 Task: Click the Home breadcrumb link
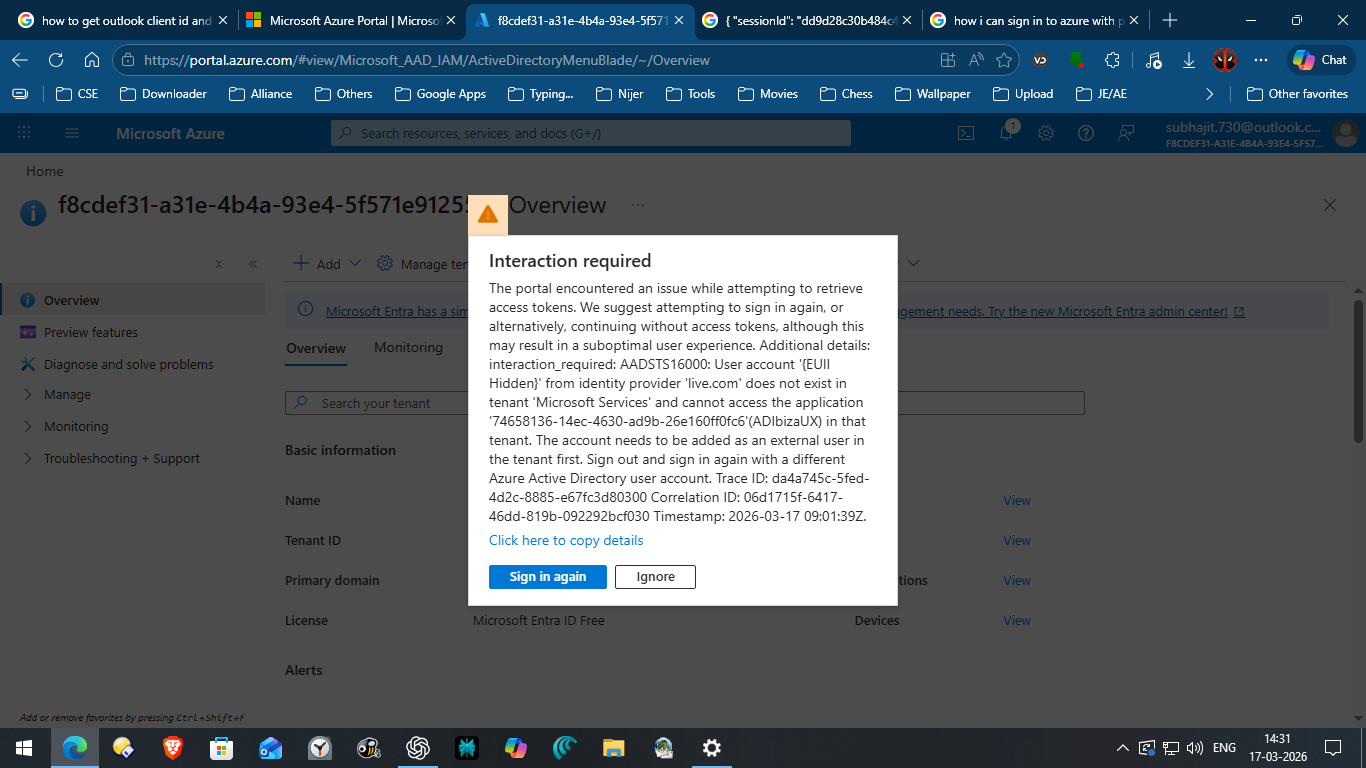[44, 171]
